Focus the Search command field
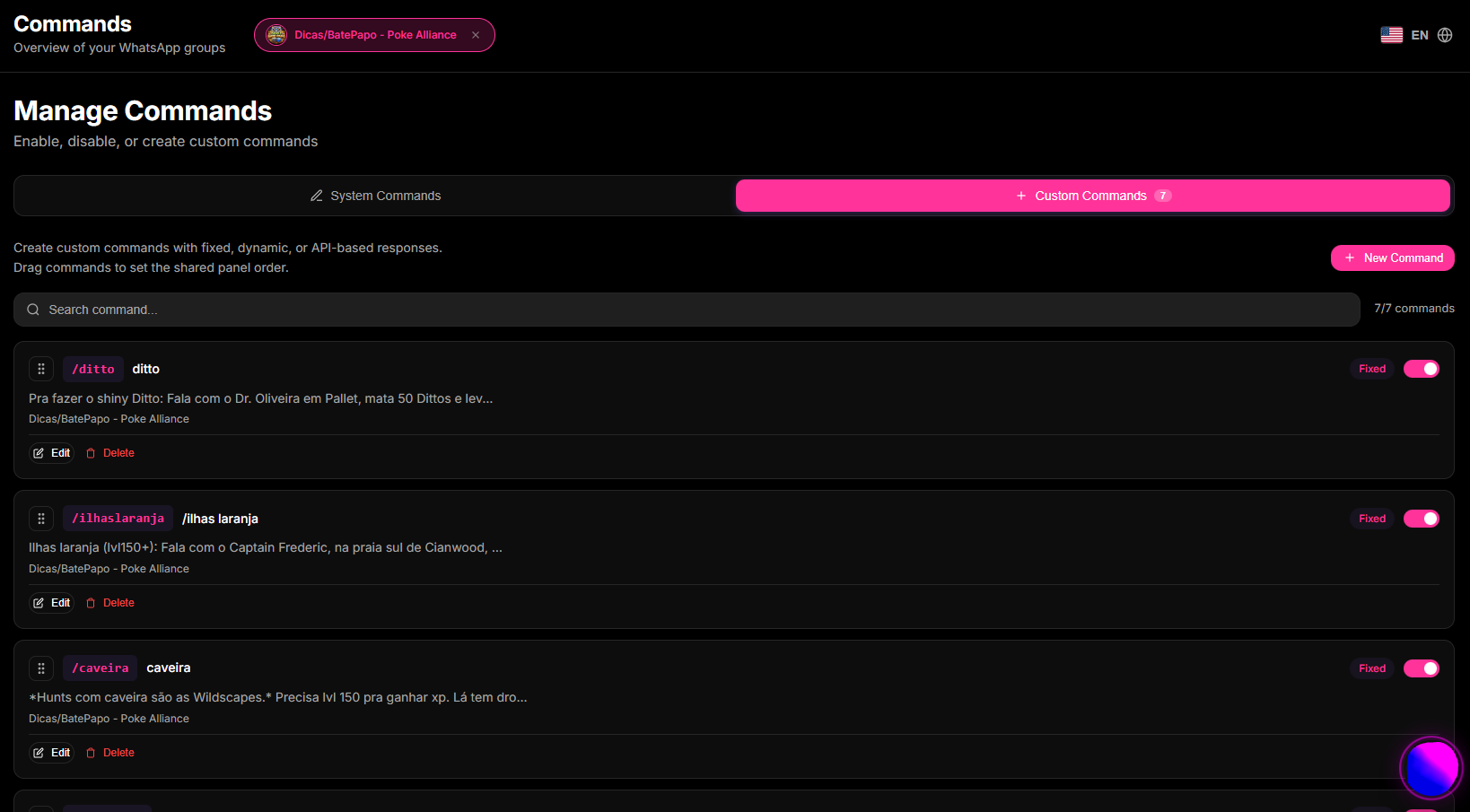 click(x=687, y=310)
